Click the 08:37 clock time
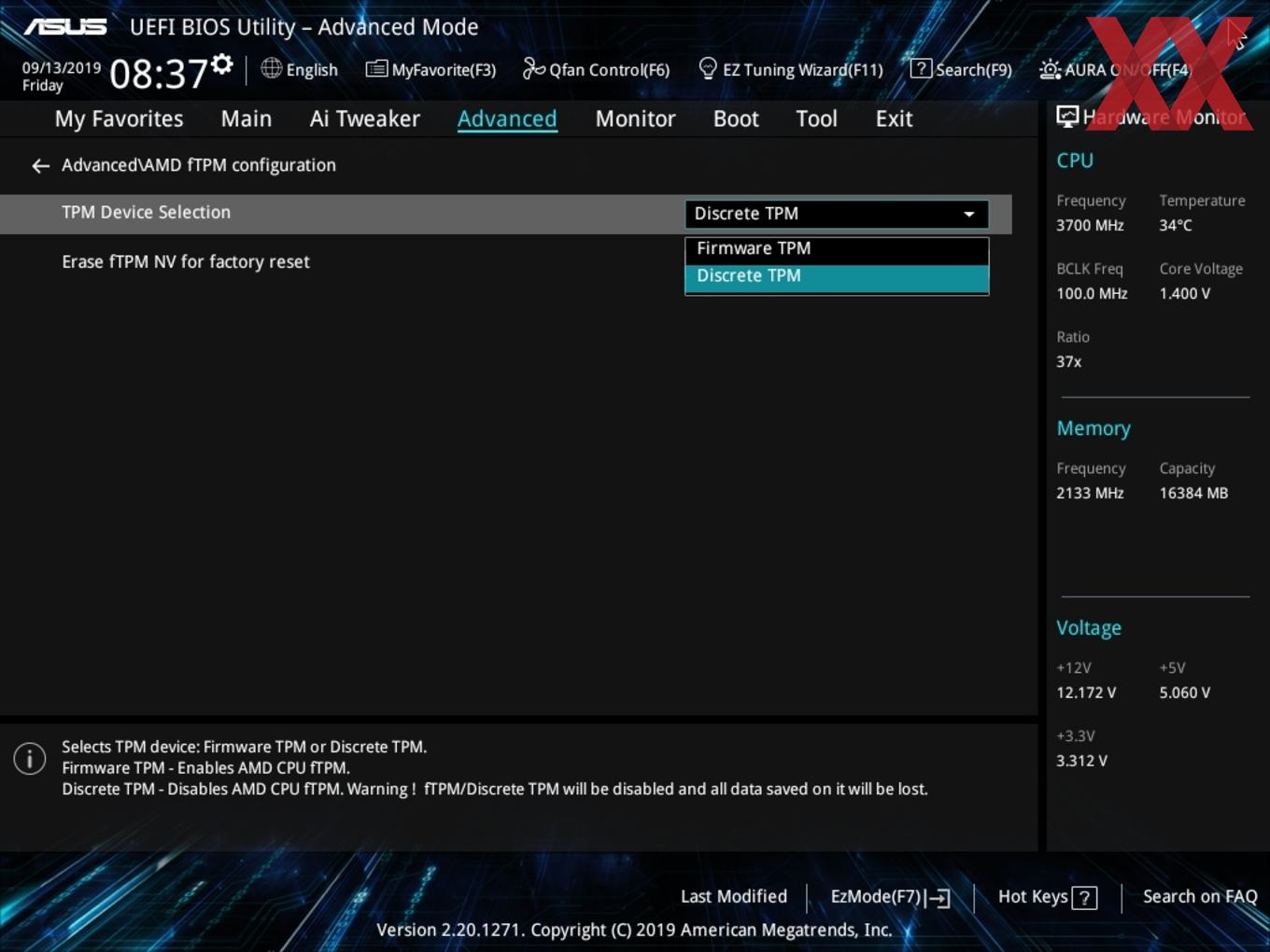1270x952 pixels. (x=159, y=74)
